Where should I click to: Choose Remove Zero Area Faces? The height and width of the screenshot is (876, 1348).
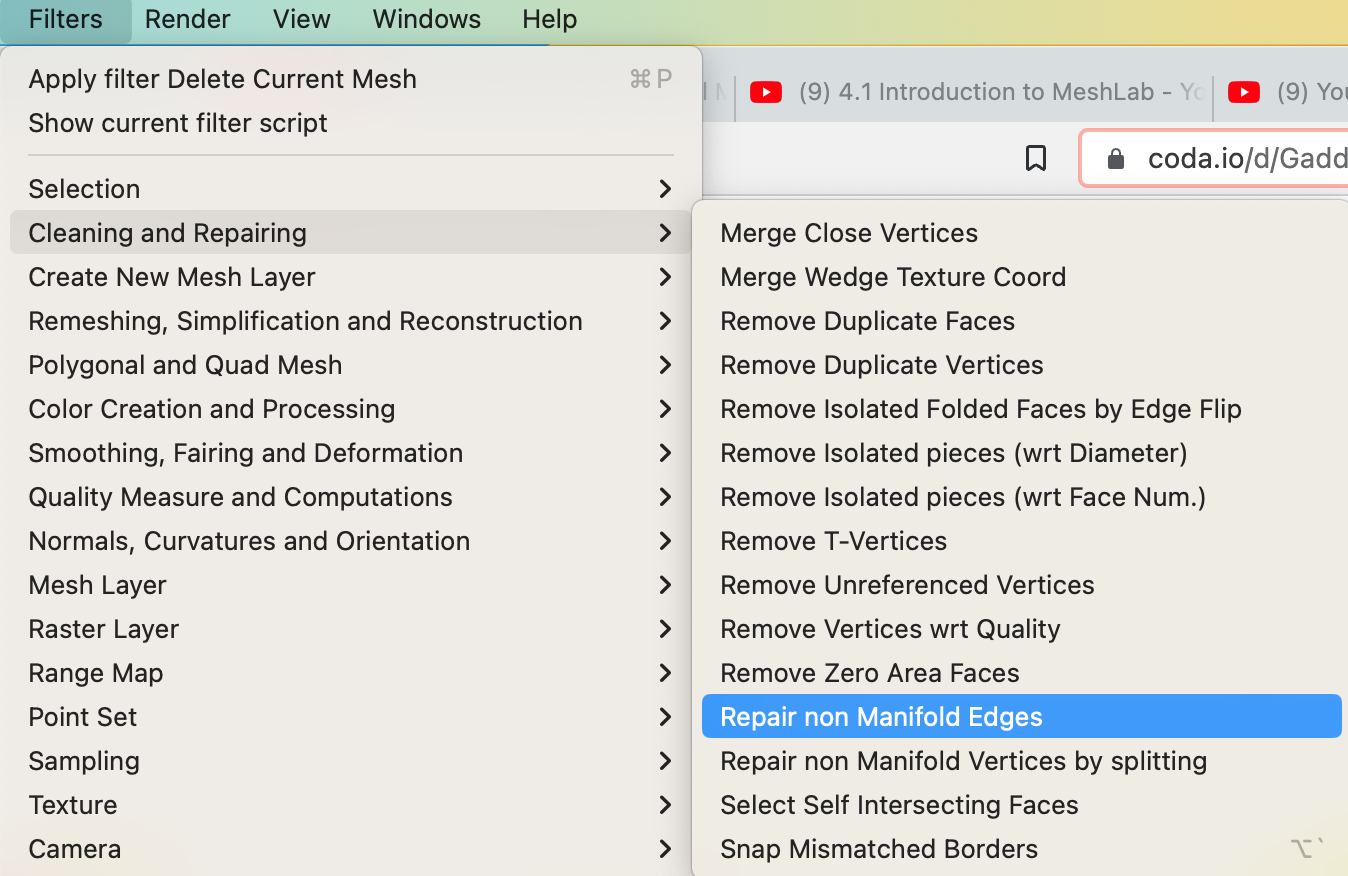pos(869,673)
